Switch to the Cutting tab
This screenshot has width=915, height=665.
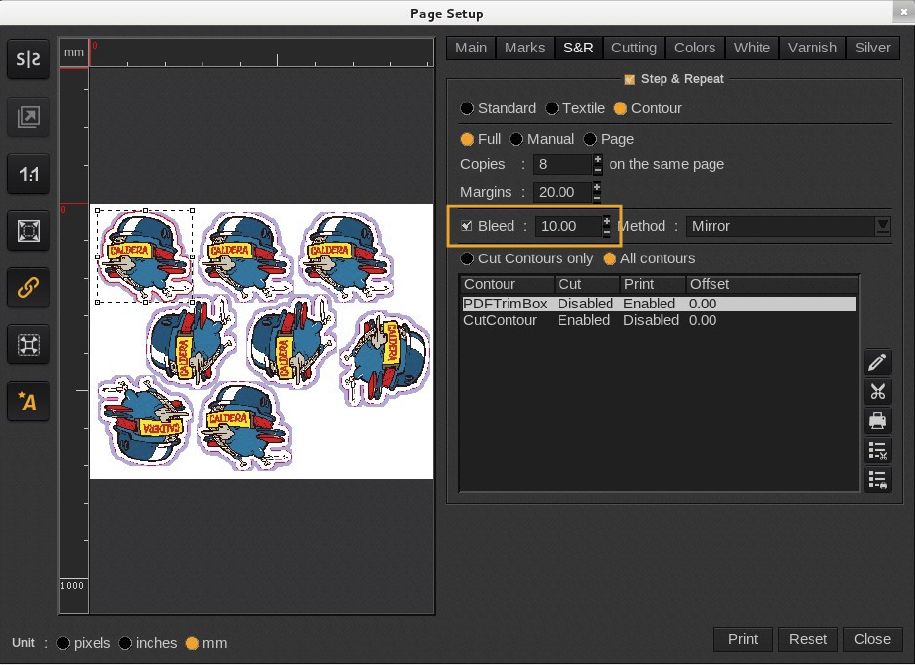pyautogui.click(x=634, y=48)
